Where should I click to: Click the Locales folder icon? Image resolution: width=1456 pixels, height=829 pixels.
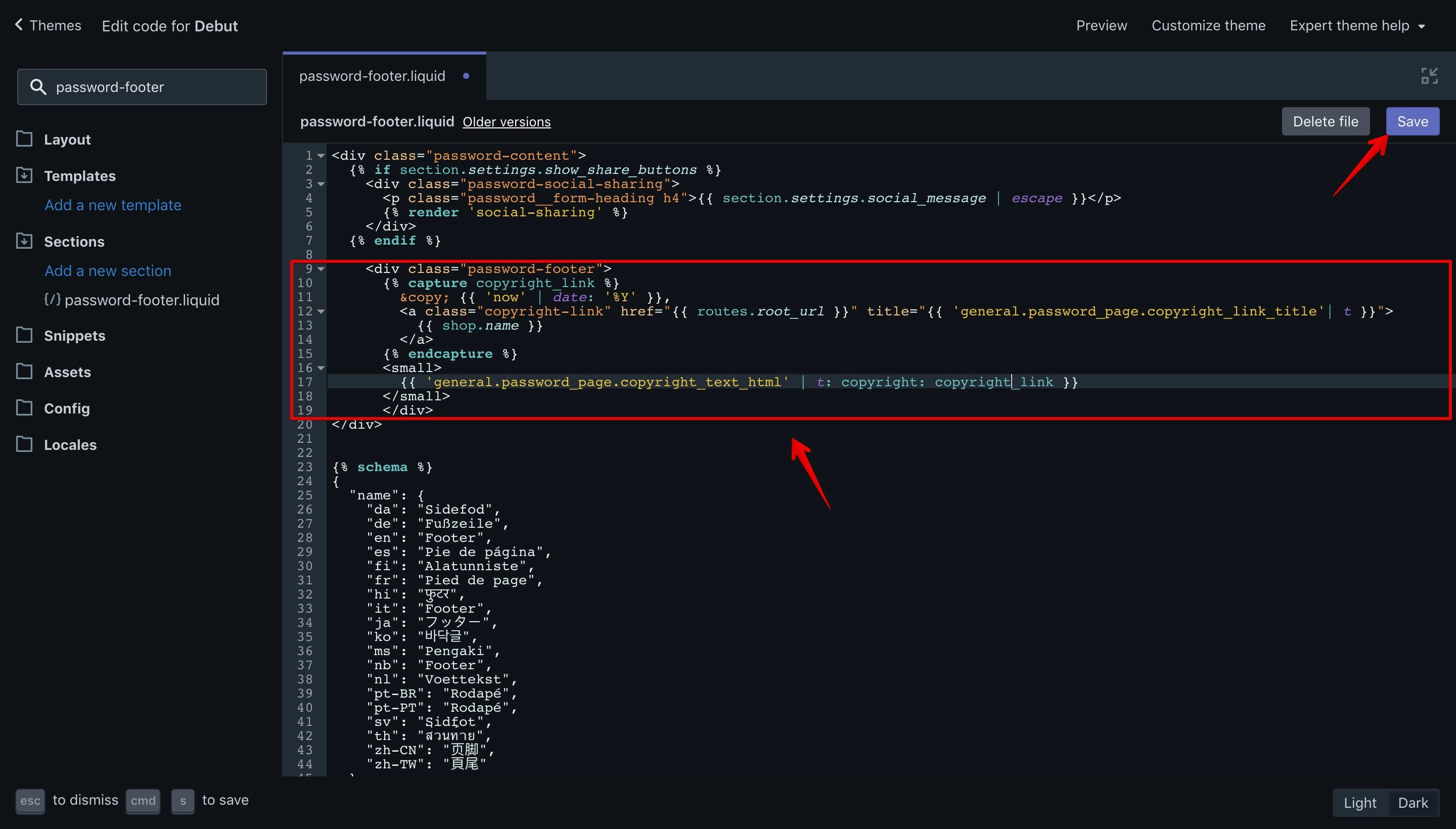24,444
